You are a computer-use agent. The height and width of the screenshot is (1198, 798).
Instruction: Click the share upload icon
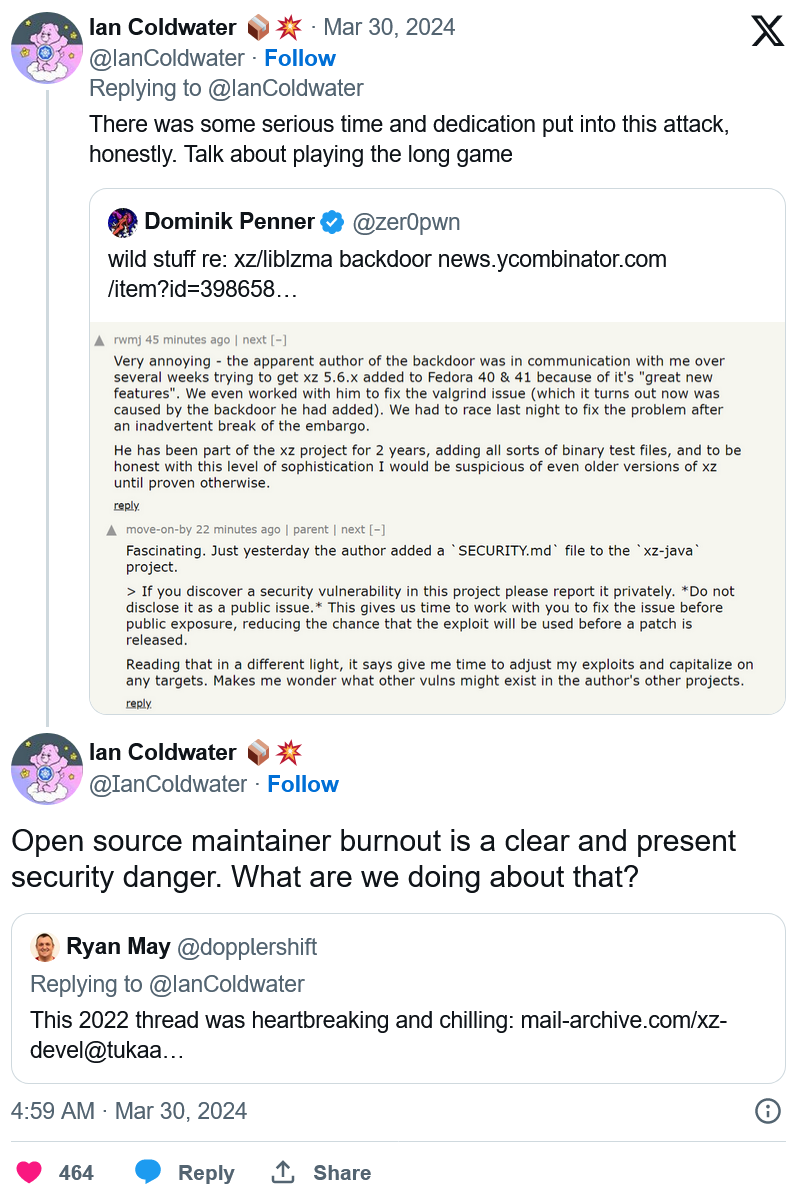(x=283, y=1172)
